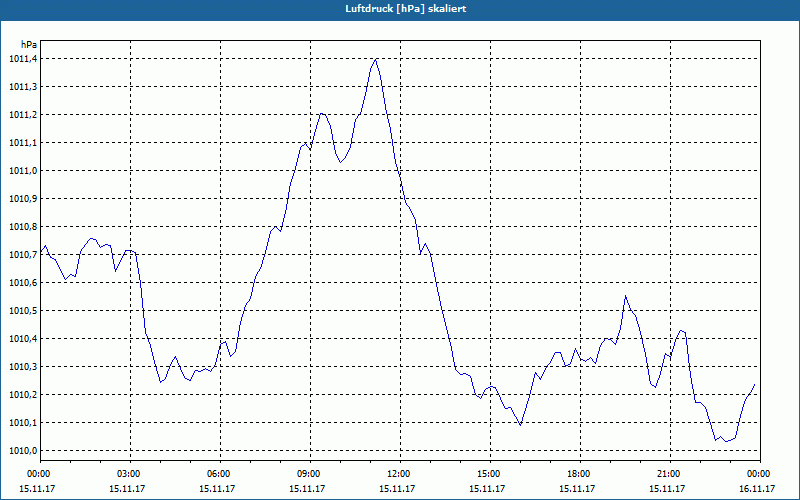Viewport: 800px width, 500px height.
Task: Click the '1011,0' y-axis value
Action: pos(23,171)
